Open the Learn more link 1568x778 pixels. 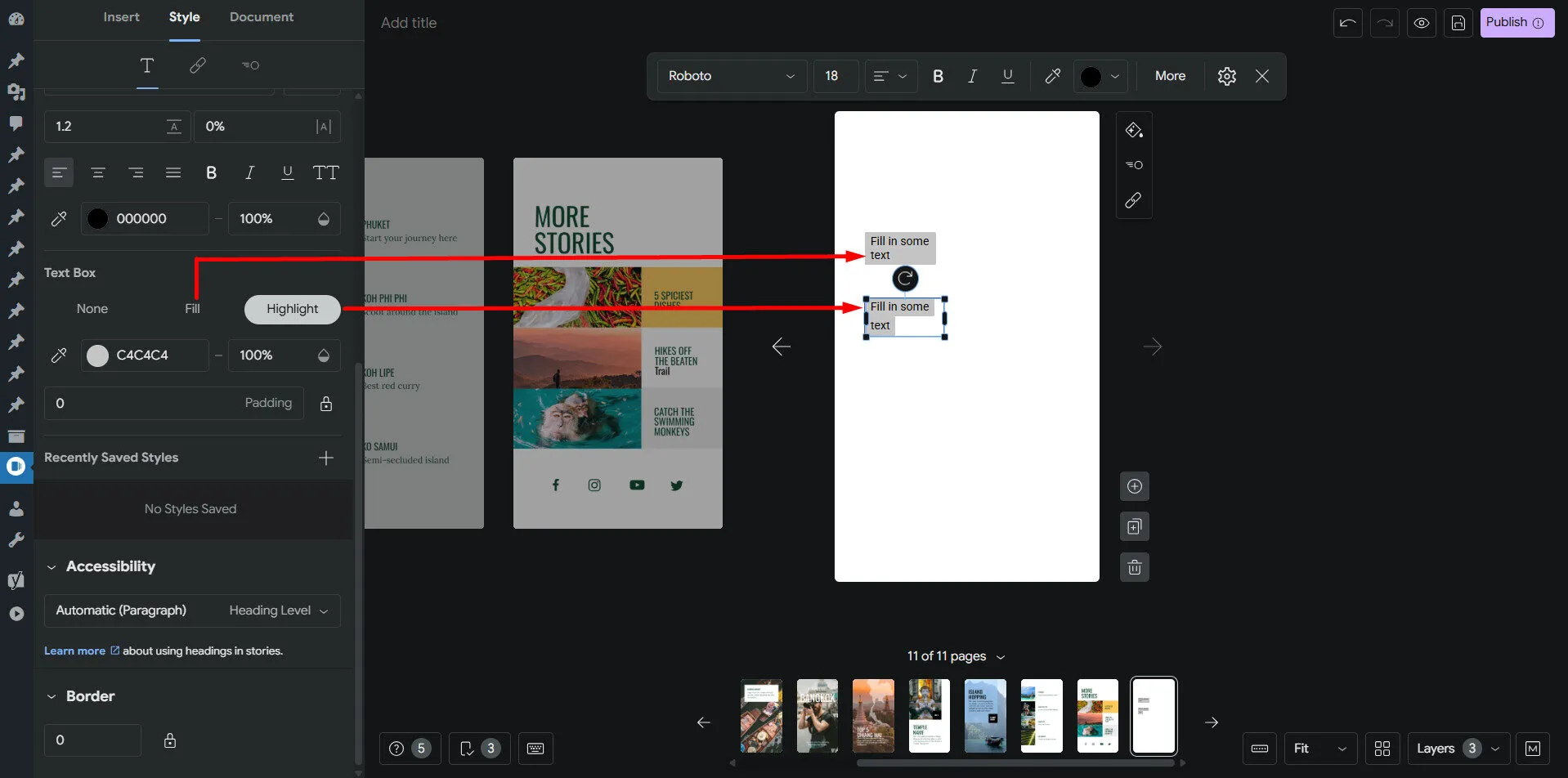click(74, 651)
